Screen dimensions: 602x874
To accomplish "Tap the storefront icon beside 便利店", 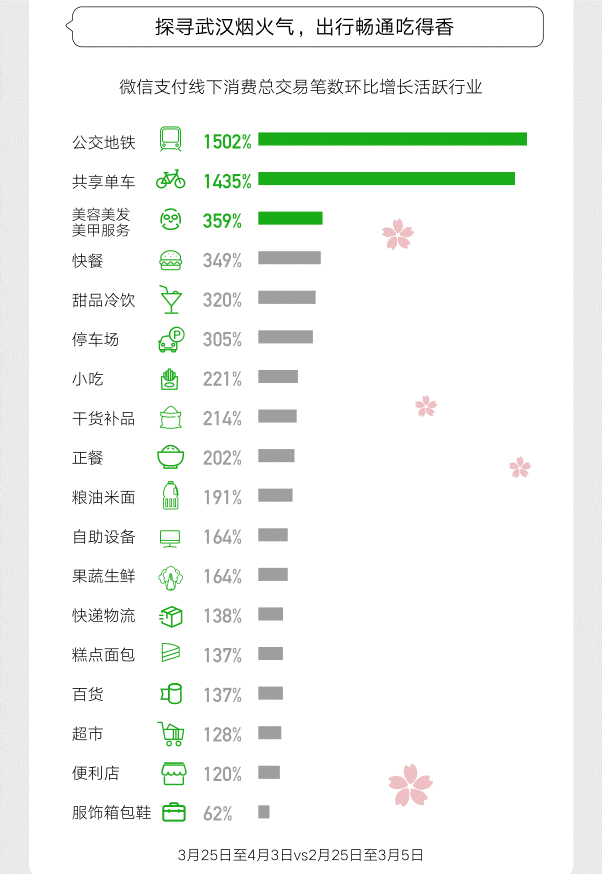I will (x=170, y=774).
